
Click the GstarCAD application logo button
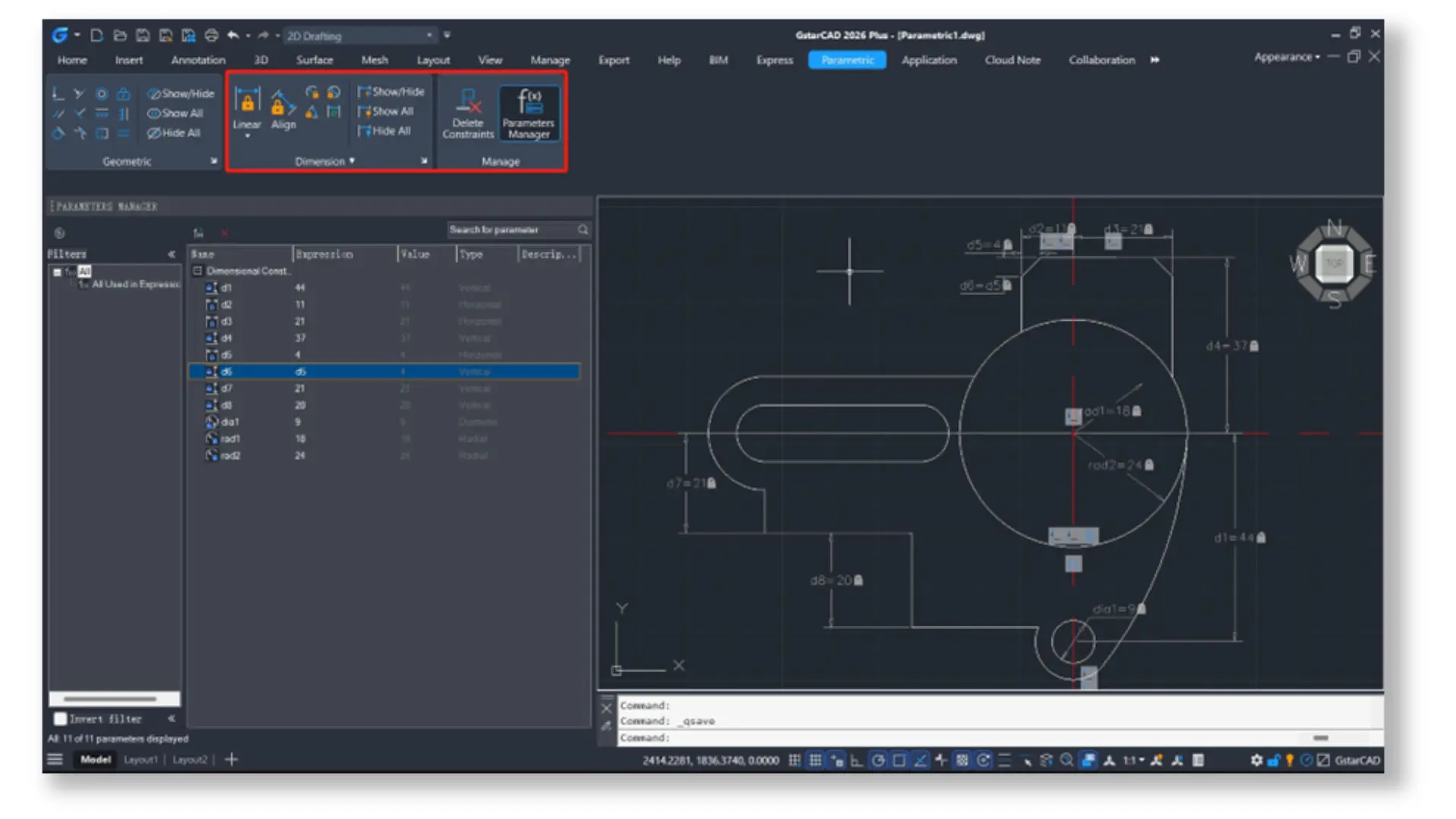click(x=59, y=35)
